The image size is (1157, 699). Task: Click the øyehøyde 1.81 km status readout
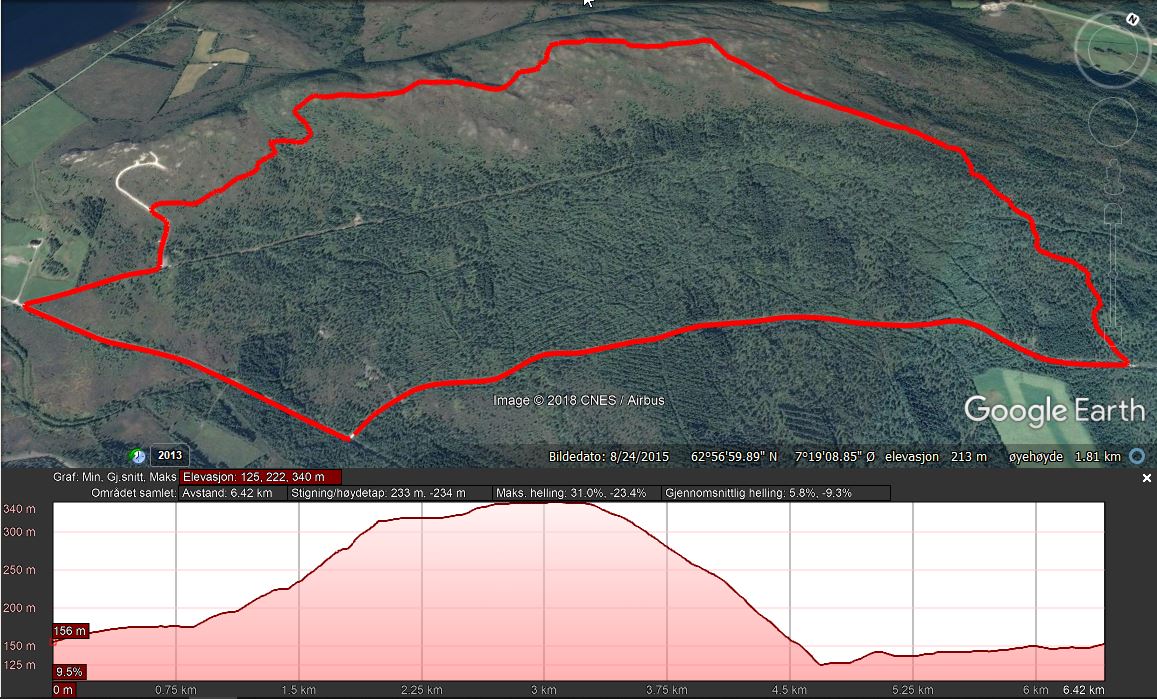pyautogui.click(x=1066, y=457)
